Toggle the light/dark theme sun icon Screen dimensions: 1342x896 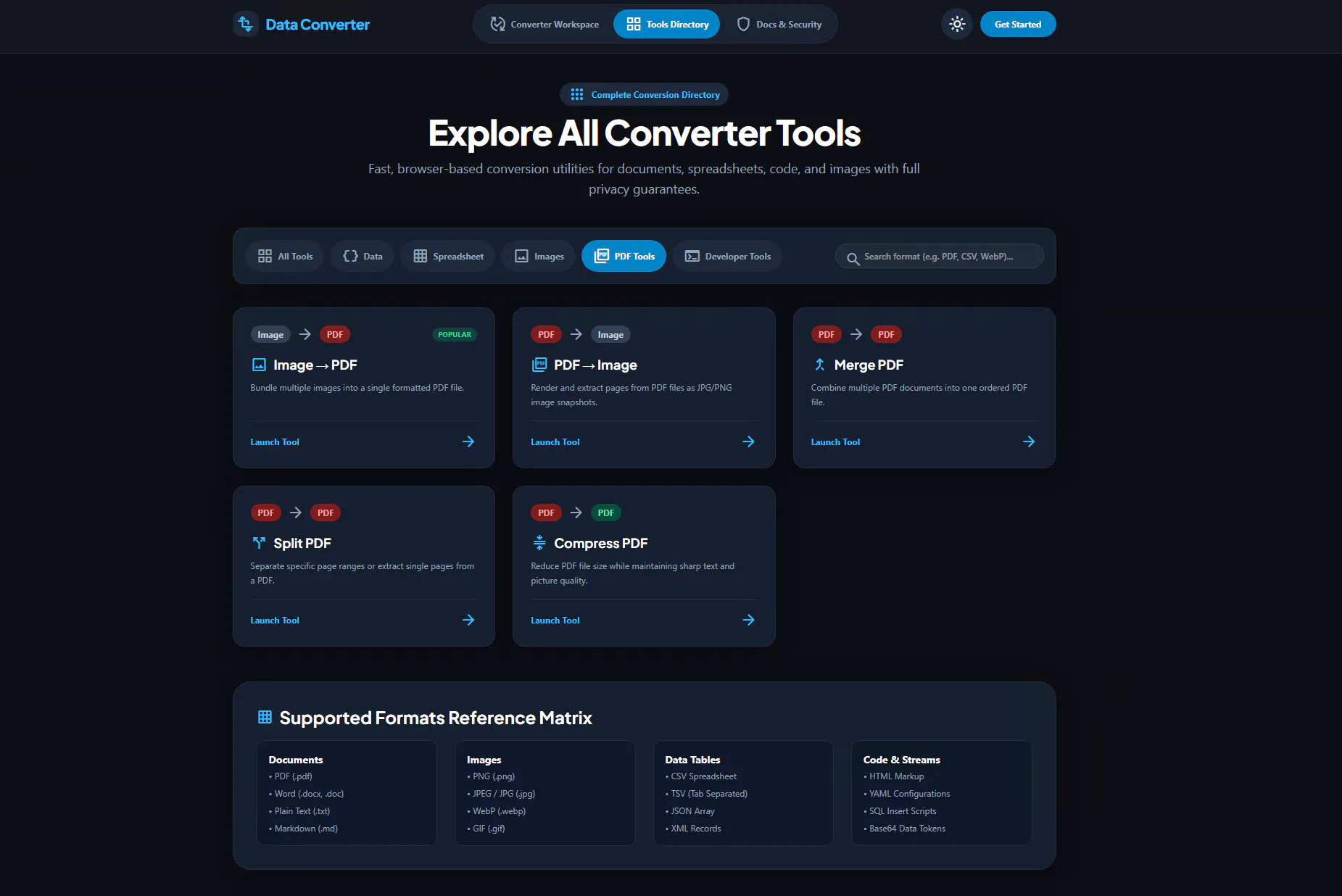pos(957,24)
